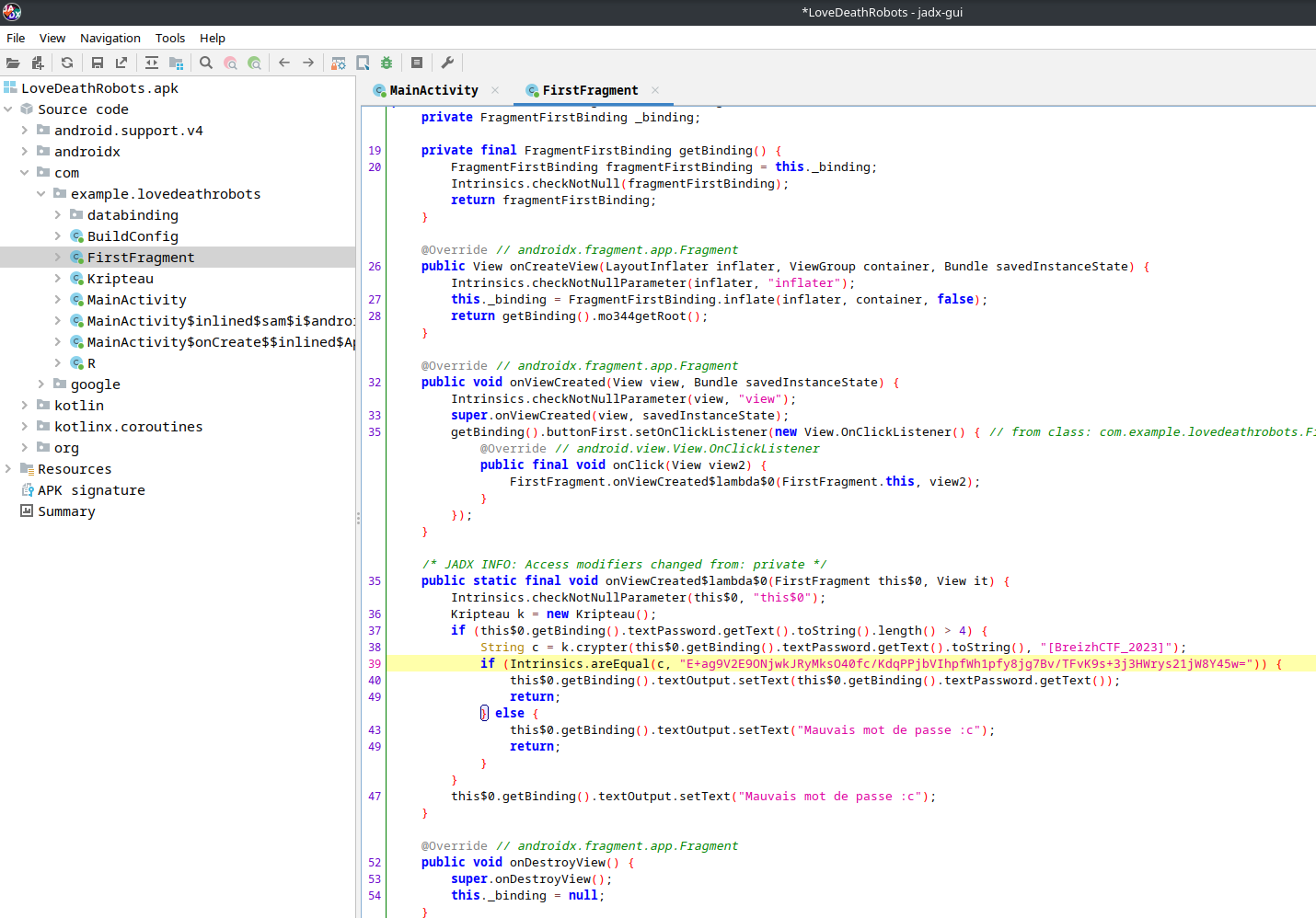Screen dimensions: 1316x918
Task: Collapse the example.lovedeathrobots package
Action: tap(41, 194)
